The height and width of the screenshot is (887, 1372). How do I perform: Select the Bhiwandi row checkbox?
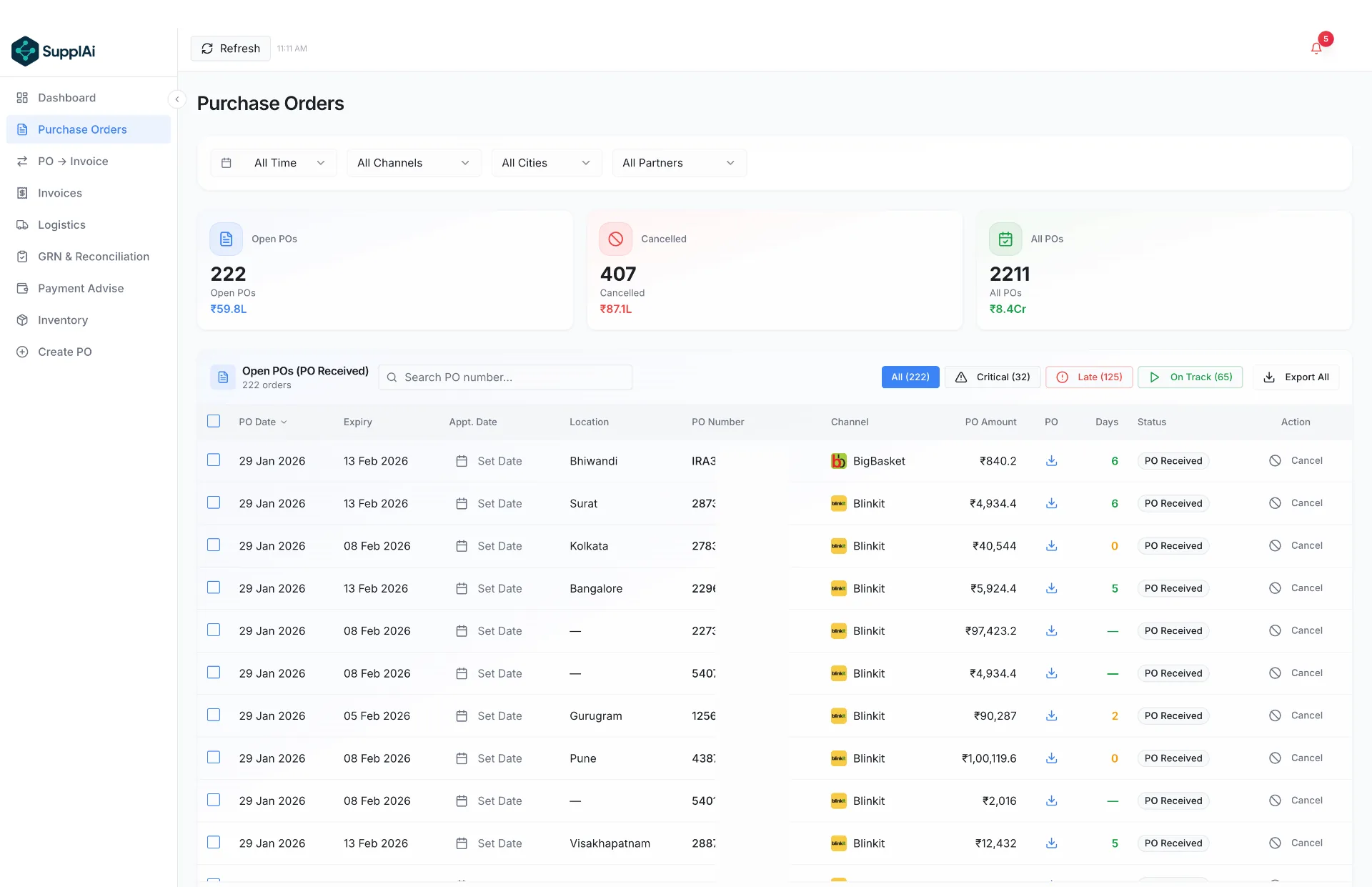click(214, 460)
